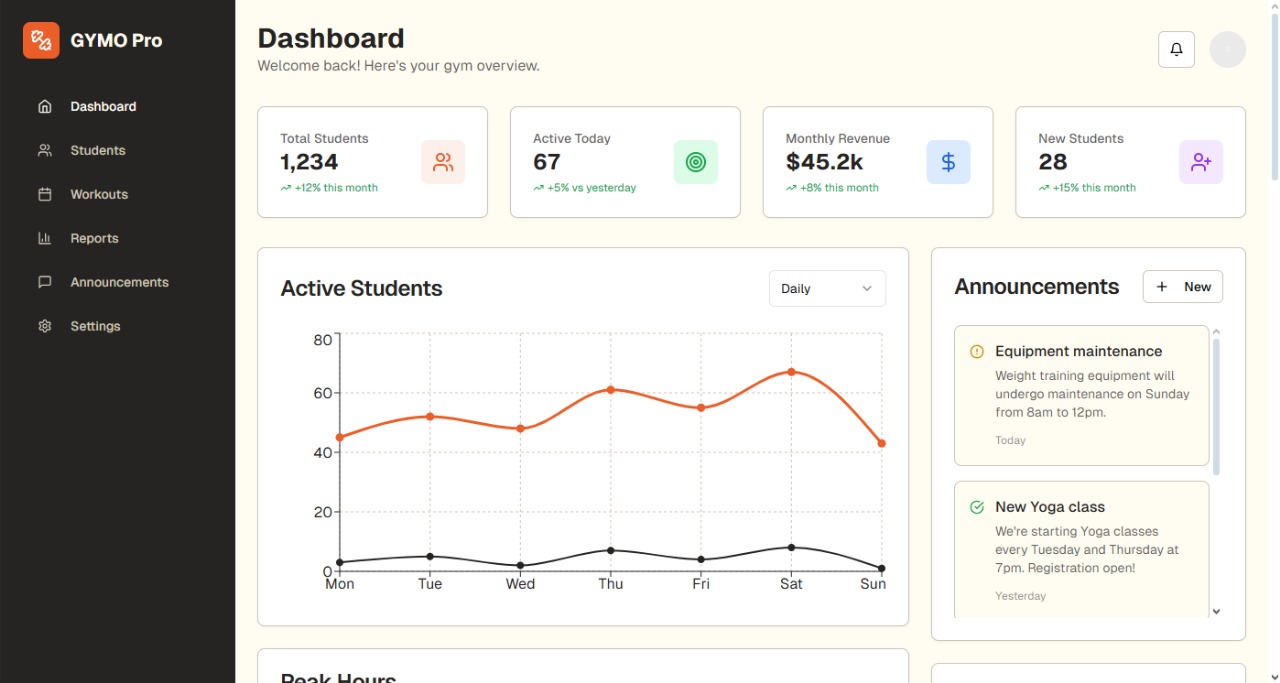Click the GYMO Pro brand name
Viewport: 1280px width, 683px height.
[116, 41]
